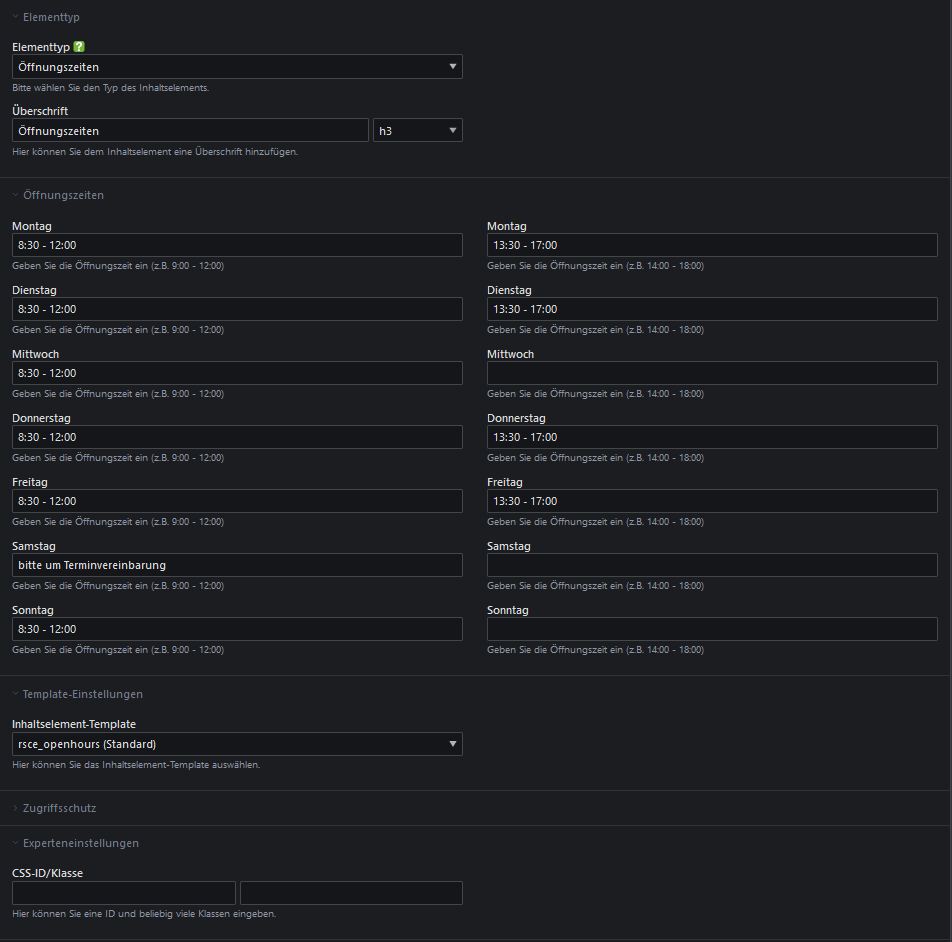This screenshot has height=942, width=952.
Task: Click the green help icon beside Elementtyp
Action: [79, 47]
